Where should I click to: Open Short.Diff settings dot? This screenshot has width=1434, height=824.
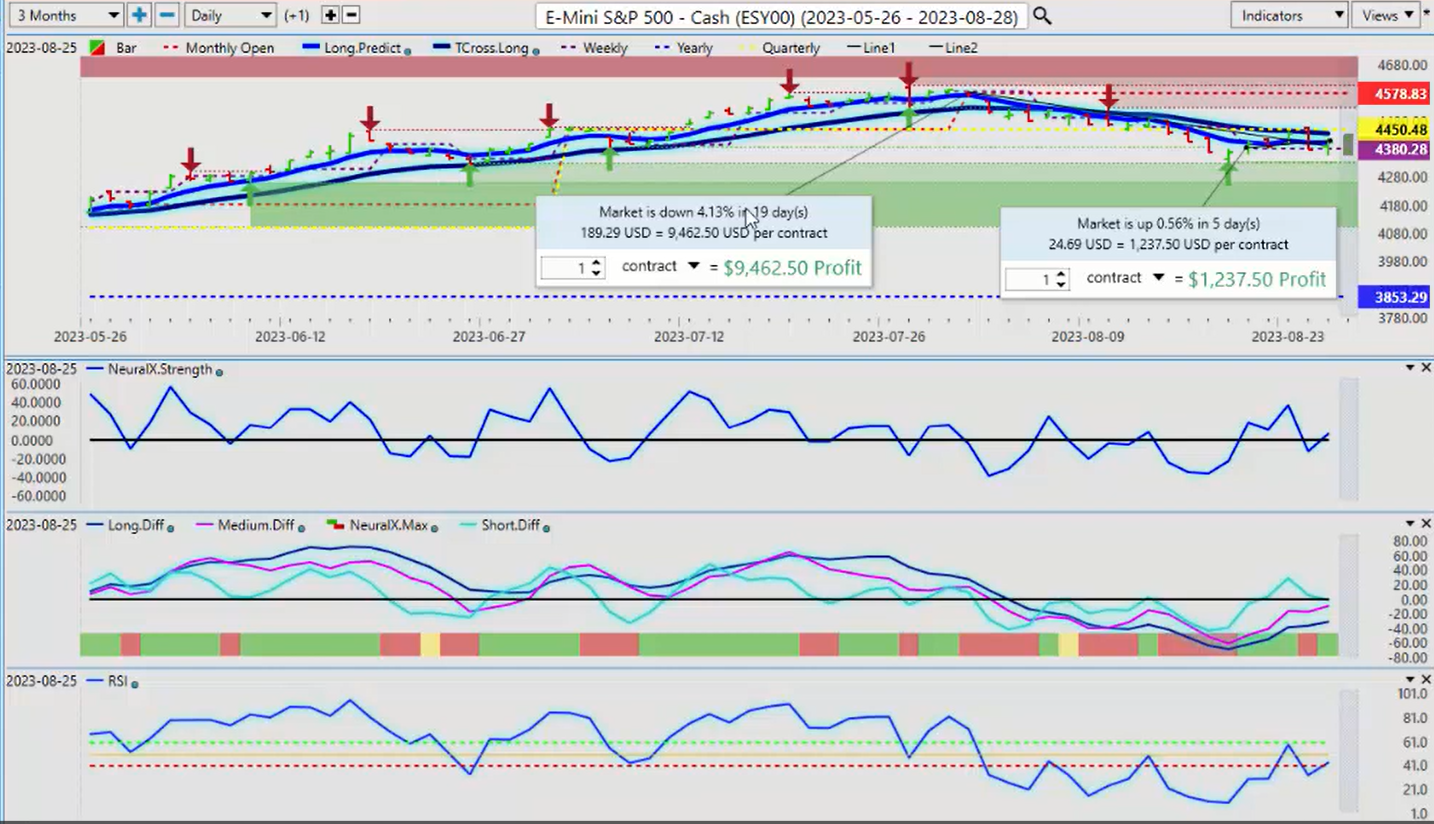pos(546,527)
